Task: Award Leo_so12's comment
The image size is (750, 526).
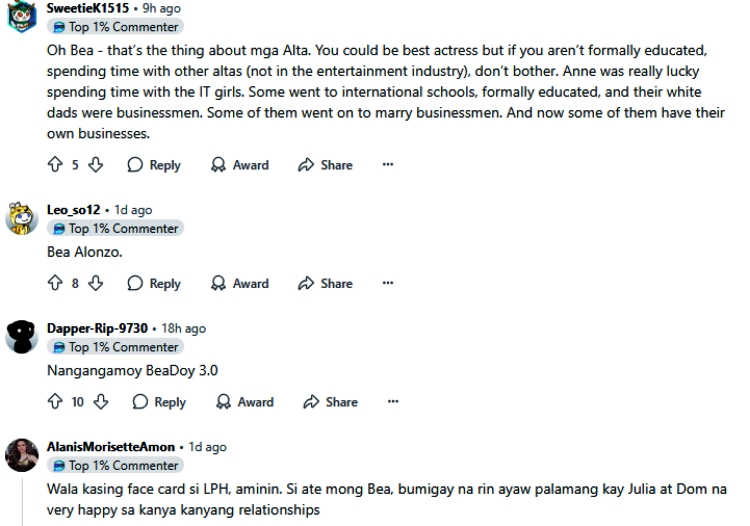Action: click(240, 283)
